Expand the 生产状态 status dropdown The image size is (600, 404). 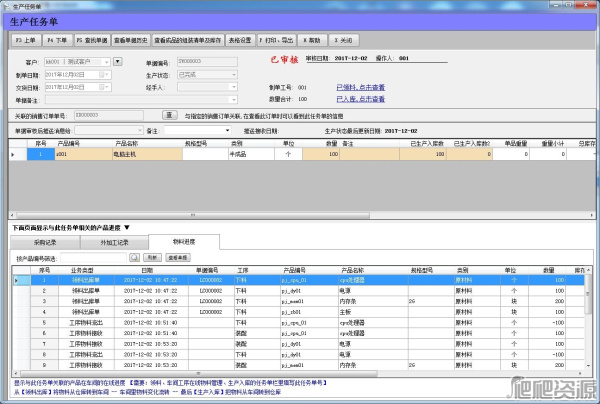coord(232,75)
